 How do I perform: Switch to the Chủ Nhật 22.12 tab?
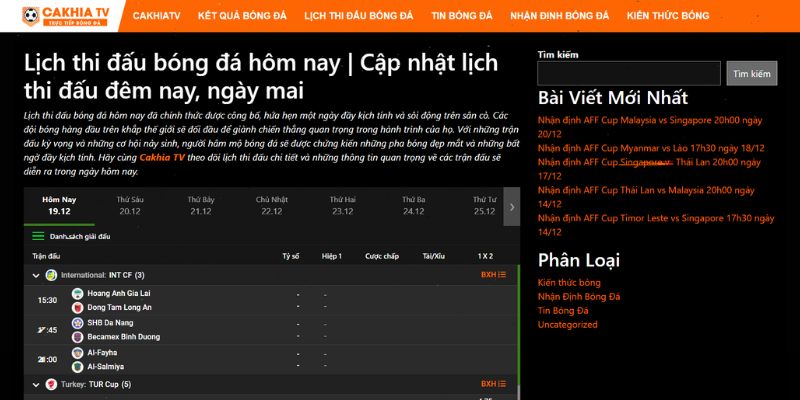271,206
